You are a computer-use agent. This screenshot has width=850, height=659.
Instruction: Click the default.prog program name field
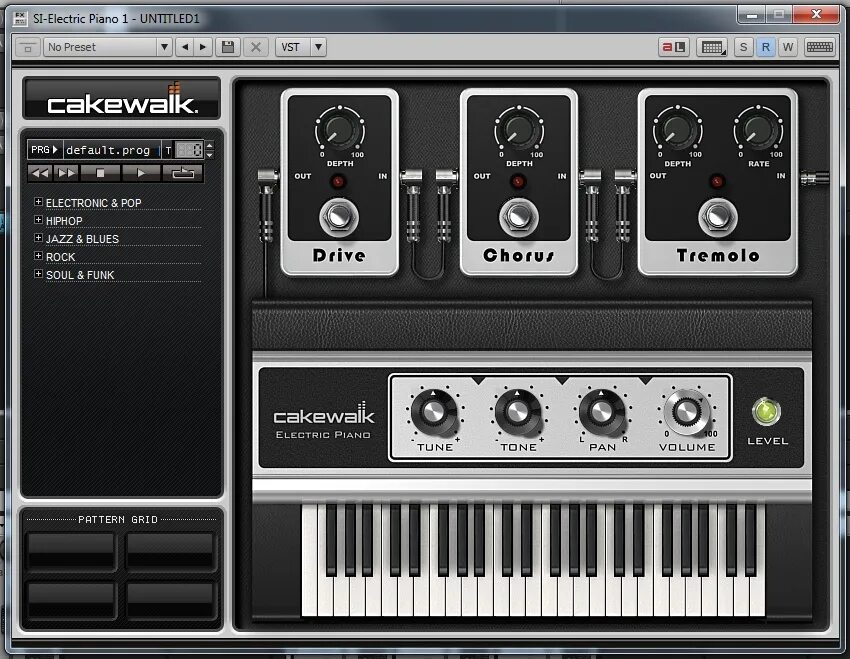pyautogui.click(x=111, y=150)
